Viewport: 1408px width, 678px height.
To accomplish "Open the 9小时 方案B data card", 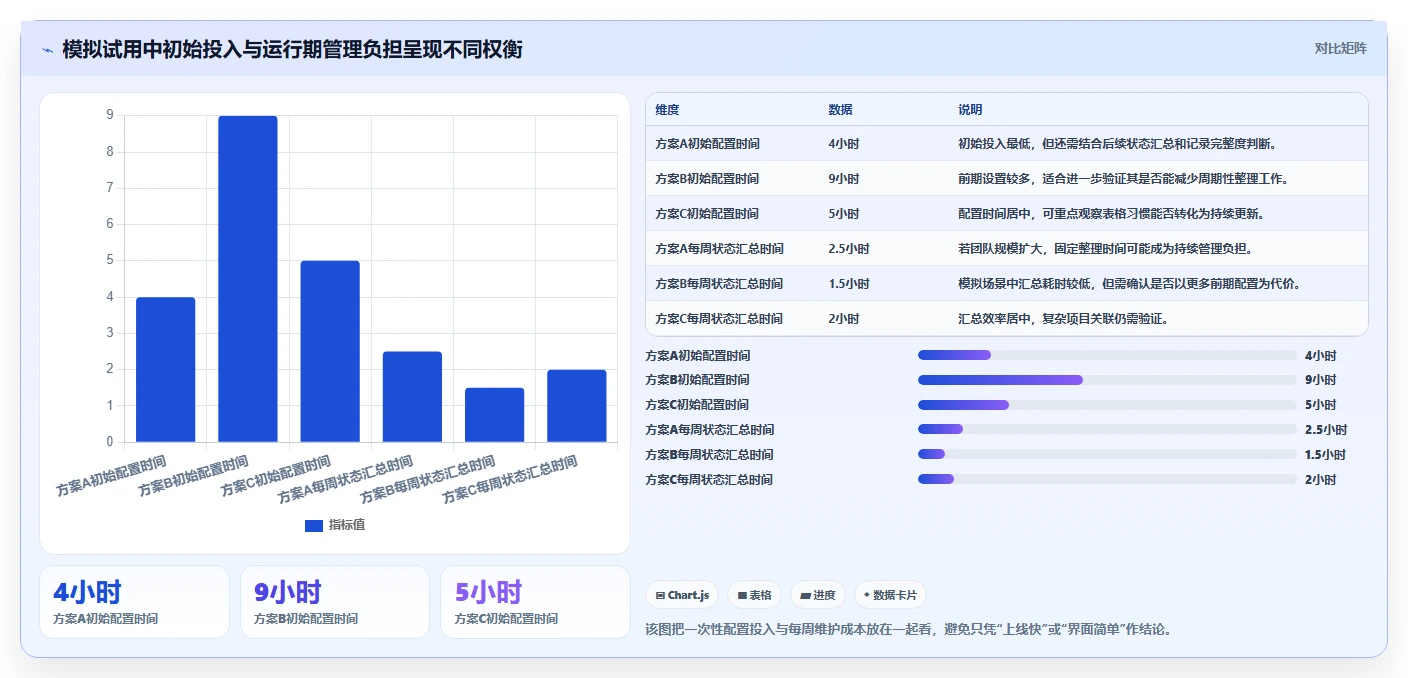I will pyautogui.click(x=335, y=602).
